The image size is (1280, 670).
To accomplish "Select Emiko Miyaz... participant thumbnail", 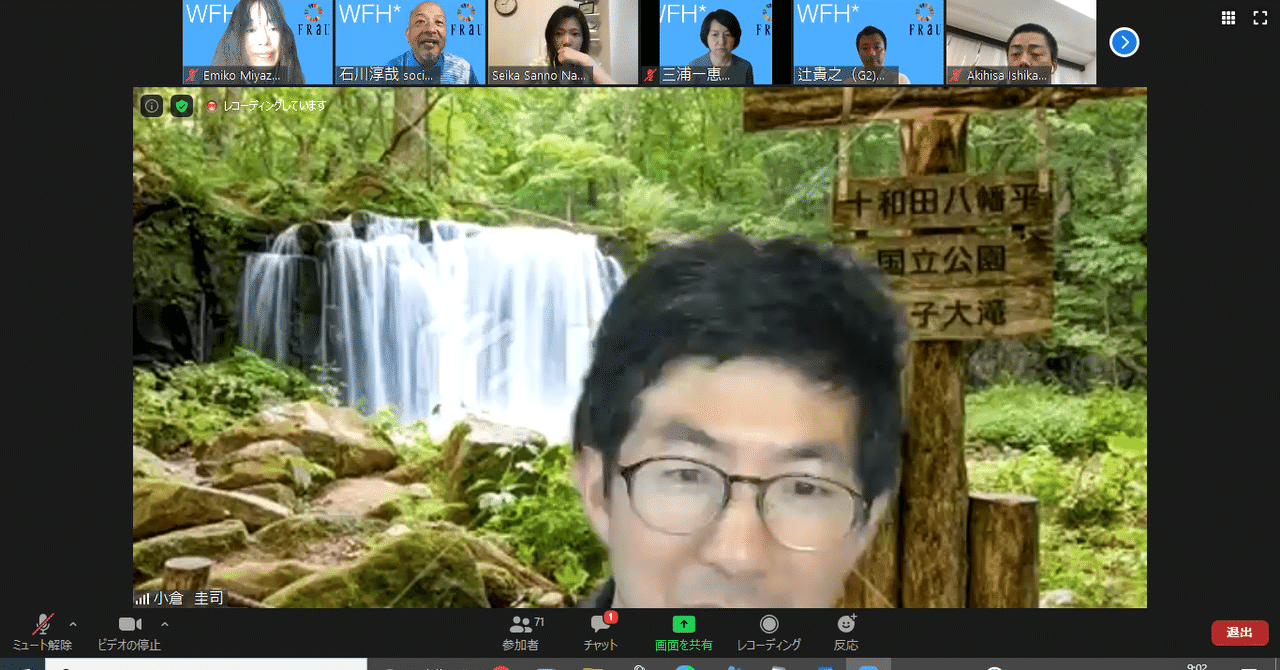I will [x=257, y=42].
